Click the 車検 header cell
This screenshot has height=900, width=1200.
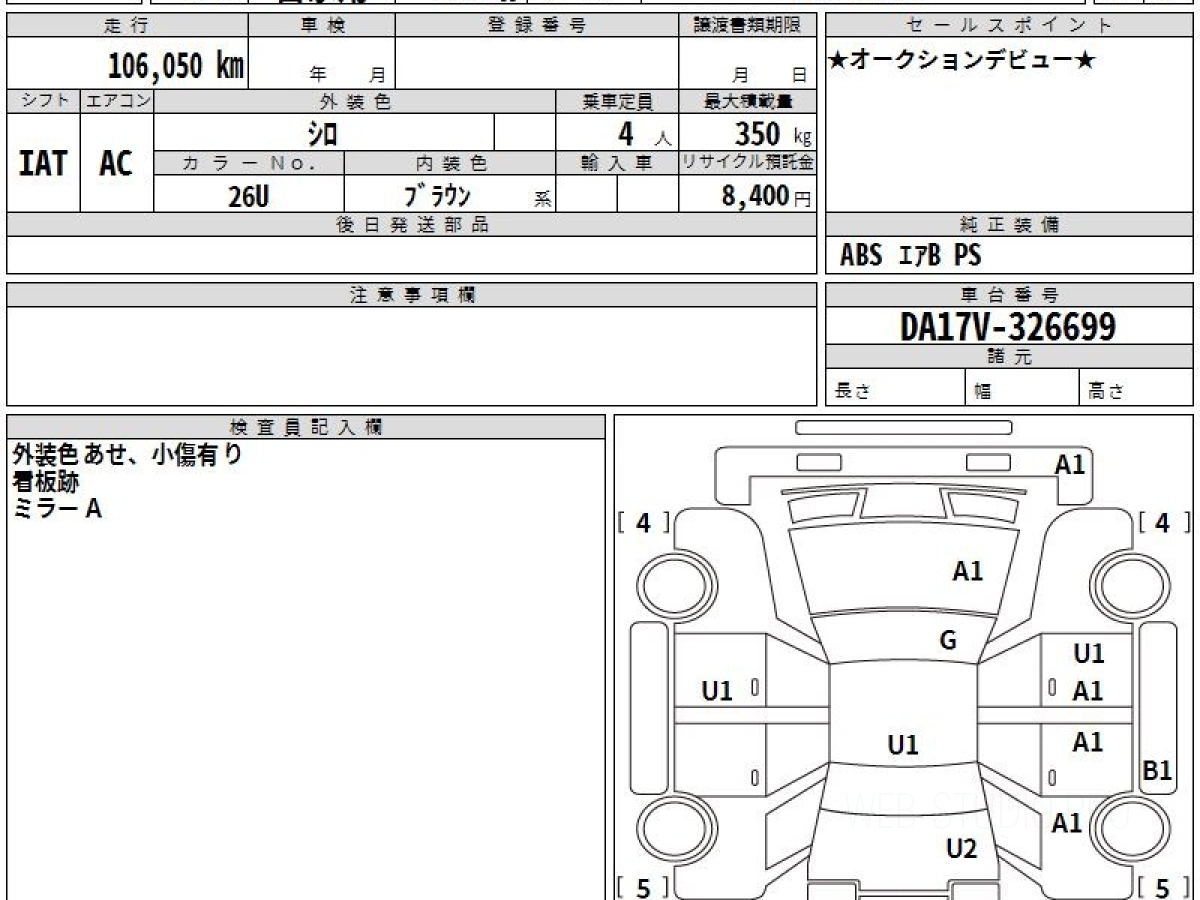[321, 26]
